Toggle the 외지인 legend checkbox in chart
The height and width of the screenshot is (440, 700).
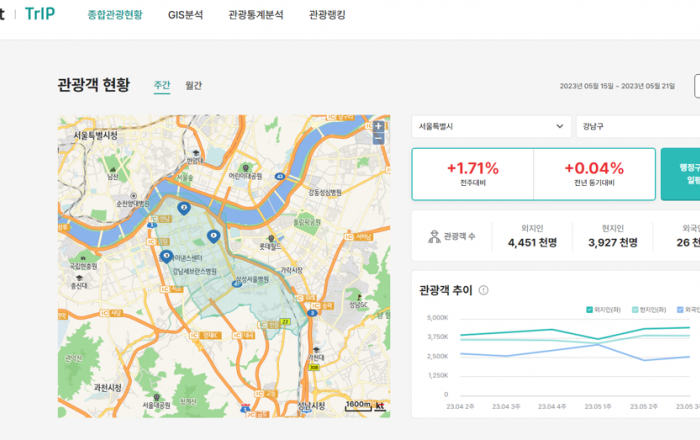(x=591, y=309)
